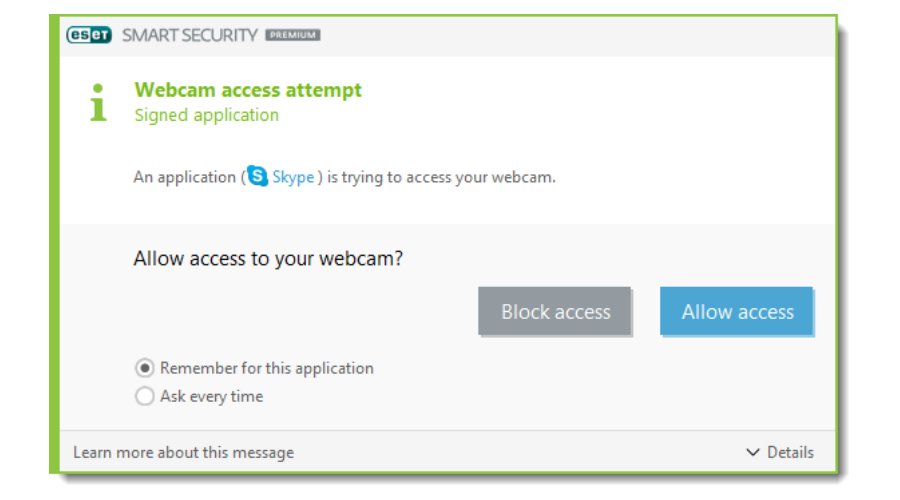
Task: Click the SMART SECURITY title text
Action: 190,35
